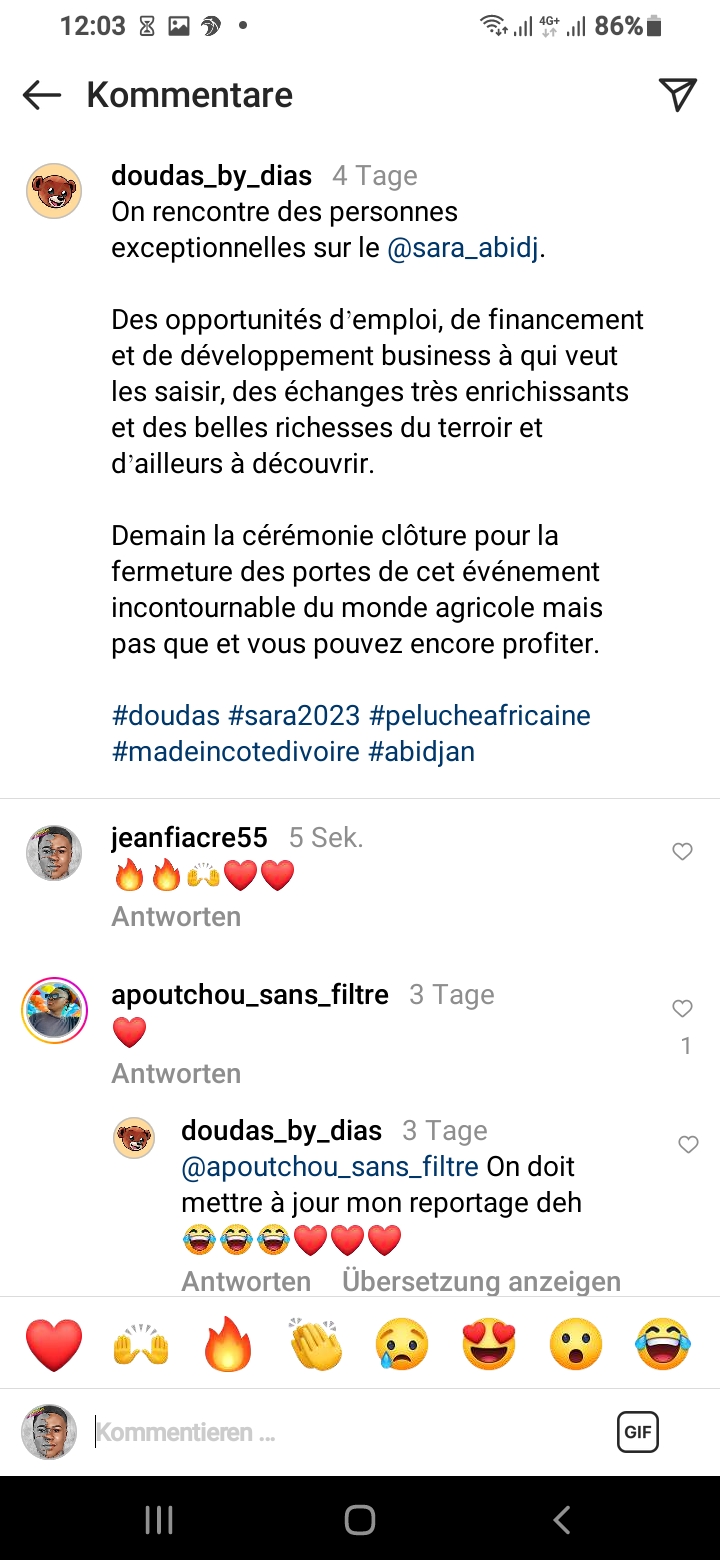Insert the sad crying face quick emoji
This screenshot has height=1560, width=720.
click(402, 1344)
